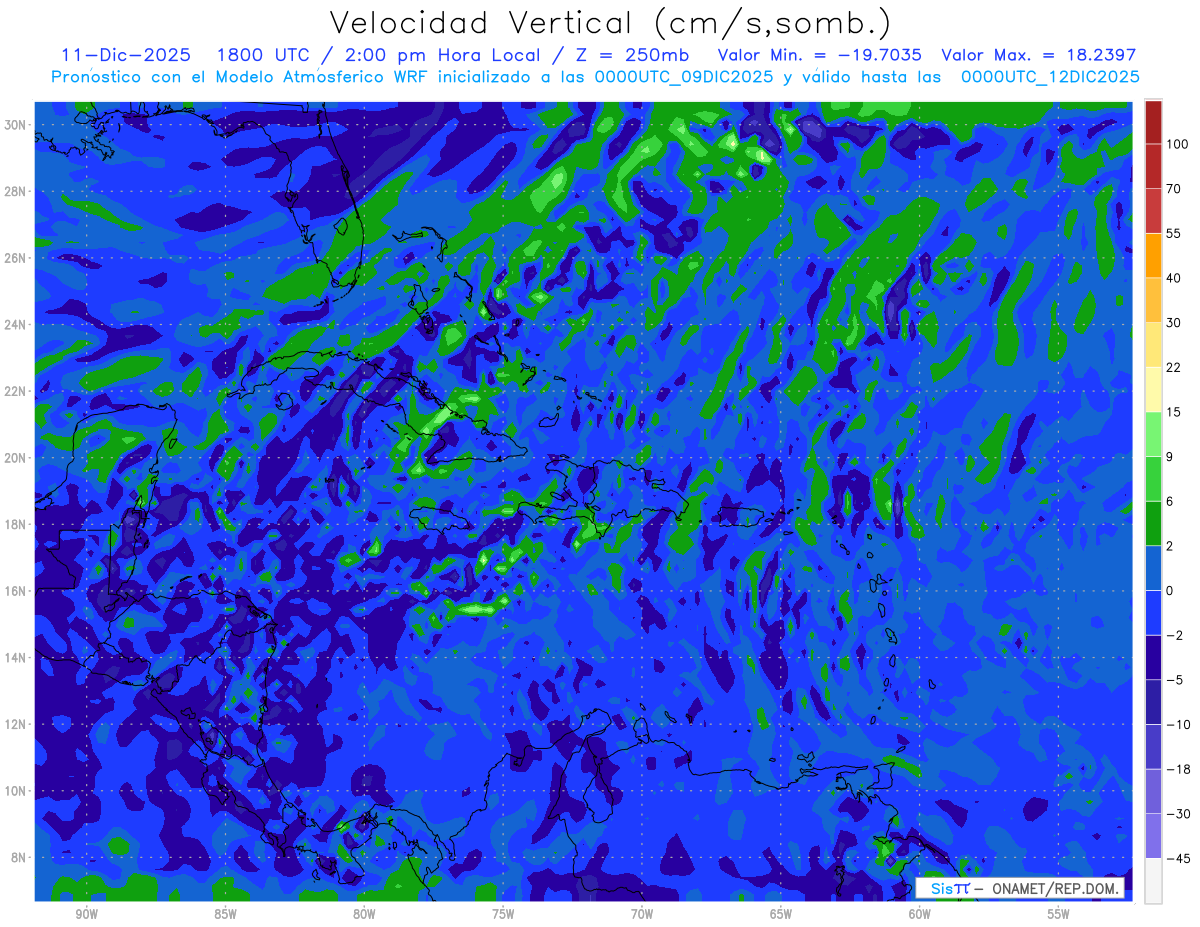Select the white swatch below -45

pos(1153,880)
